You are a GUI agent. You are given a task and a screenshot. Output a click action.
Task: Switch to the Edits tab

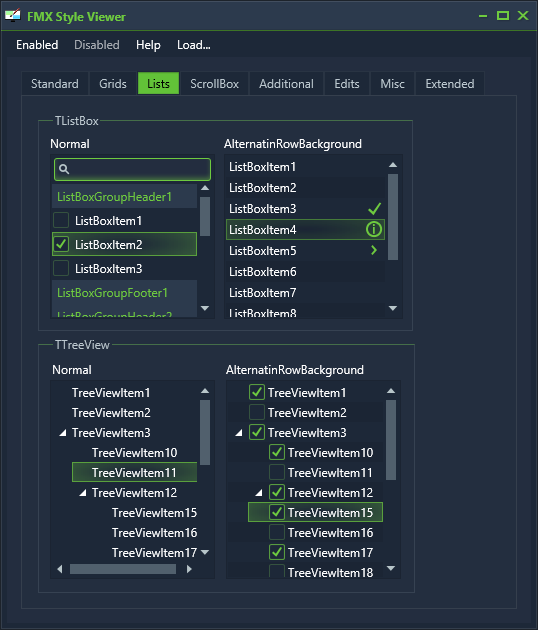tap(347, 84)
